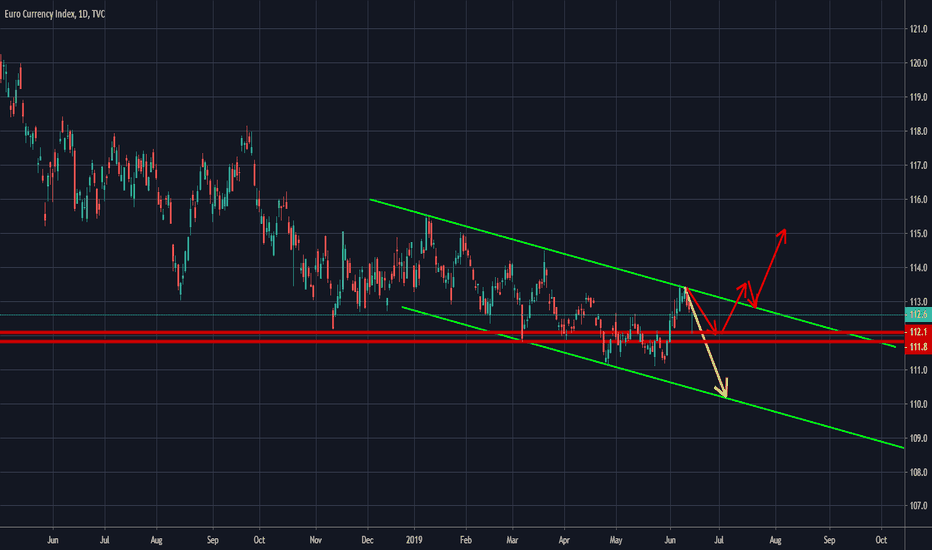
Task: Click the Dec label on time axis
Action: click(367, 540)
